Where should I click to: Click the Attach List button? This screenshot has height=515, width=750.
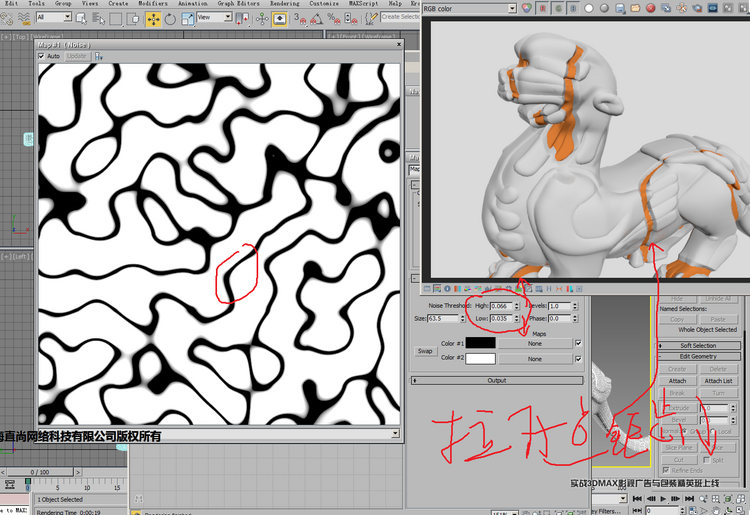(x=718, y=381)
